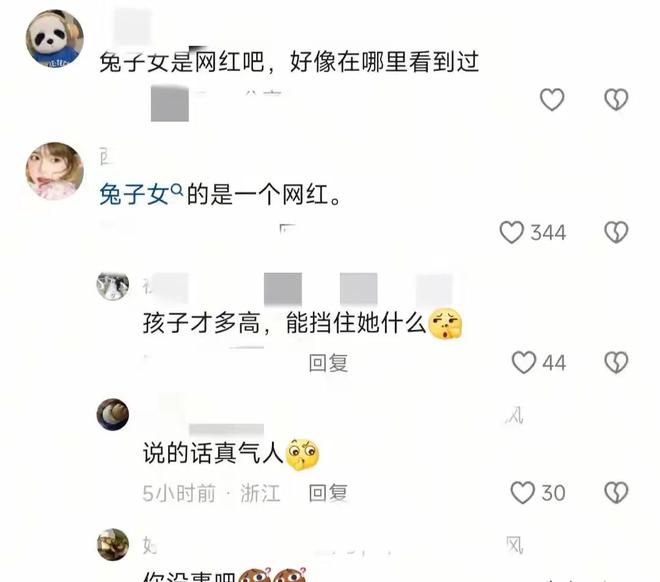Open the moon avatar profile

113,414
